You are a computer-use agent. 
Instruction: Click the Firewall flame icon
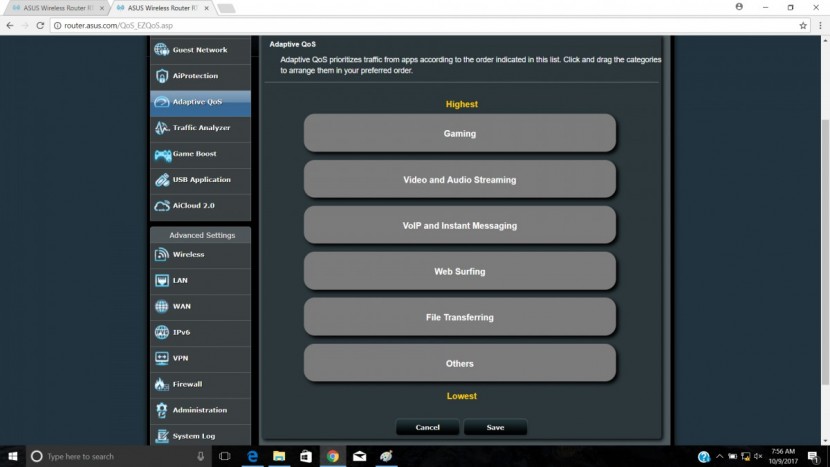(162, 384)
